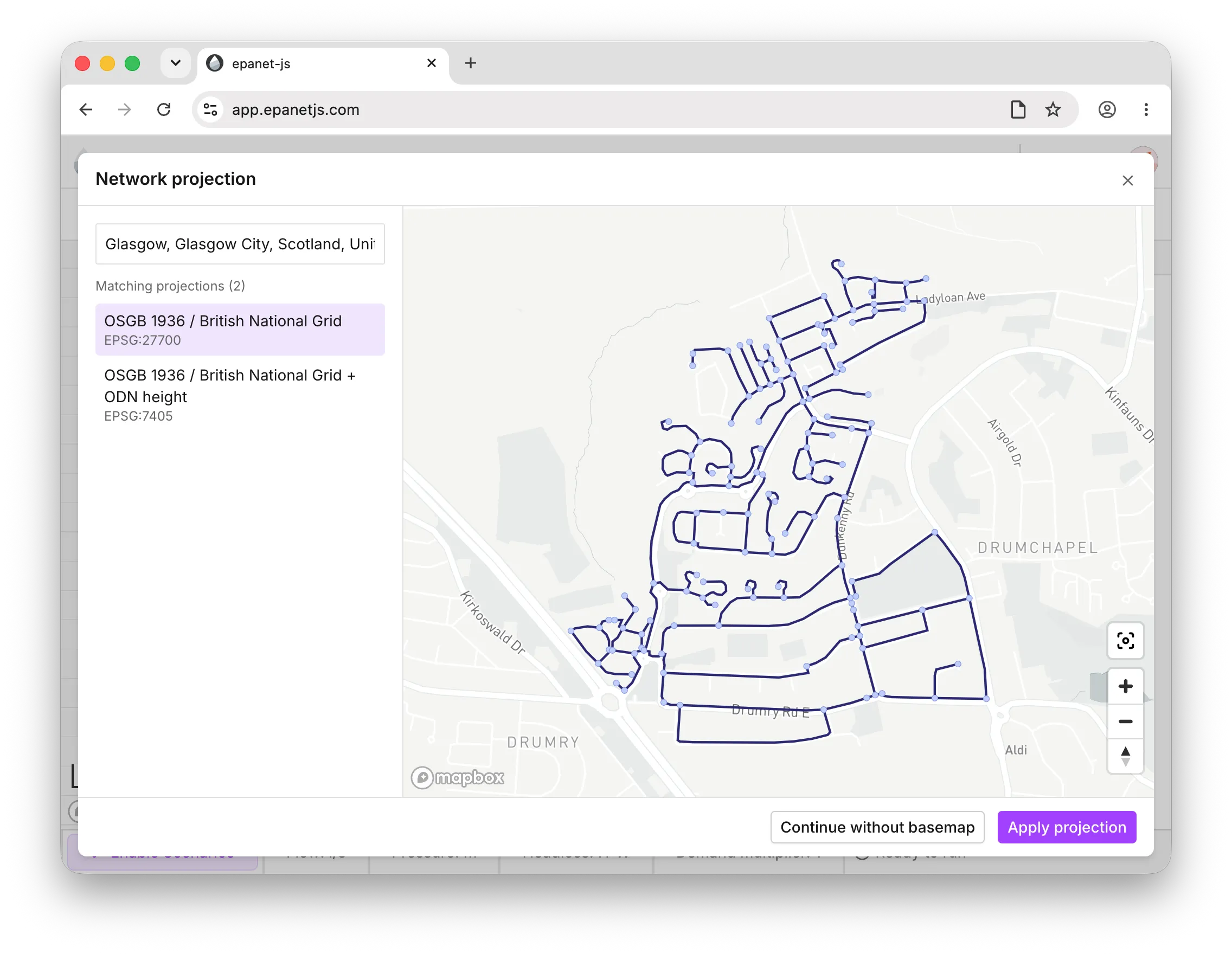Viewport: 1232px width, 954px height.
Task: Click the Glasgow location search field
Action: coord(240,243)
